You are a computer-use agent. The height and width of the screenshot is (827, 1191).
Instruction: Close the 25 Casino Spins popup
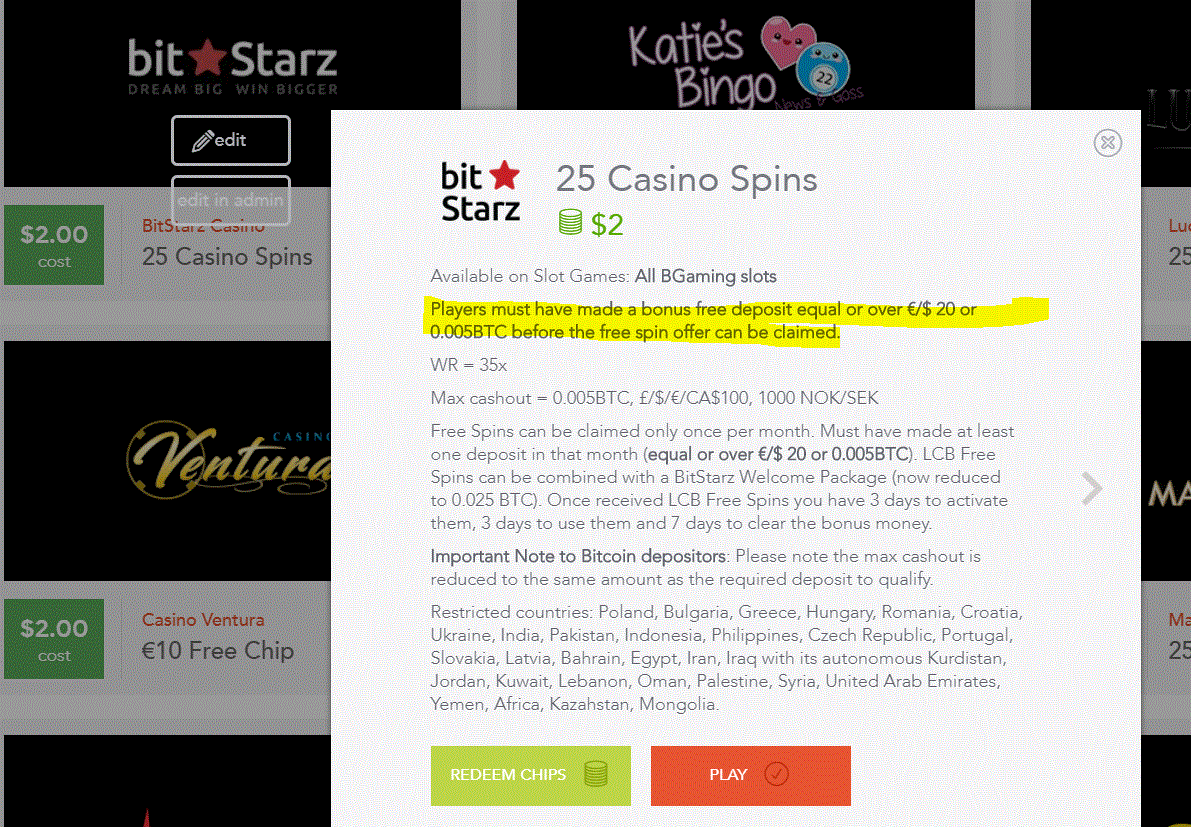pos(1107,143)
